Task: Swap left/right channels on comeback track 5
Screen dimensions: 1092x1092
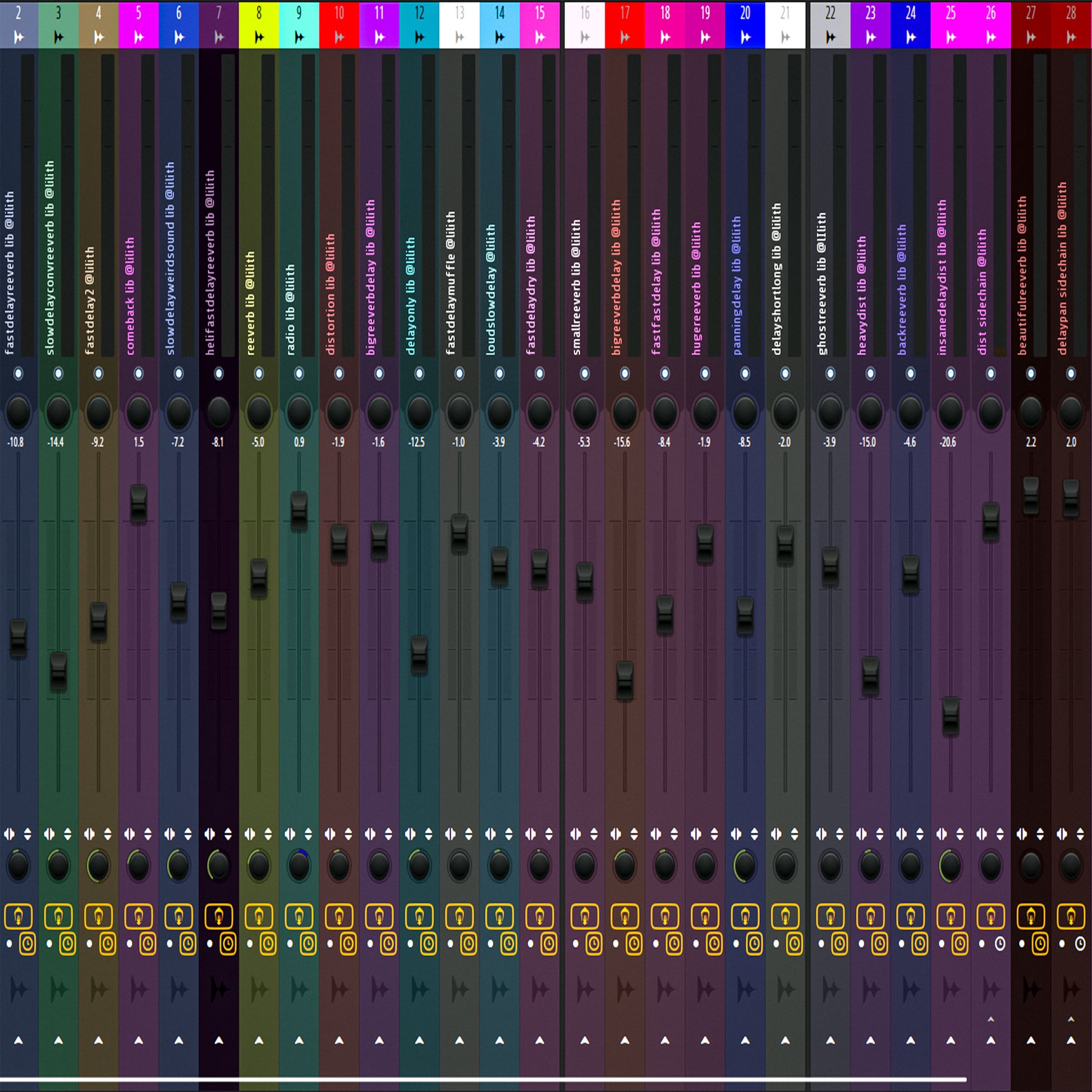Action: pyautogui.click(x=130, y=834)
